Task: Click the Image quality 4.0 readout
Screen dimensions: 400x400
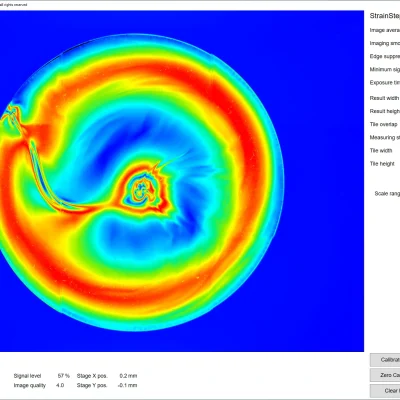Action: click(39, 385)
